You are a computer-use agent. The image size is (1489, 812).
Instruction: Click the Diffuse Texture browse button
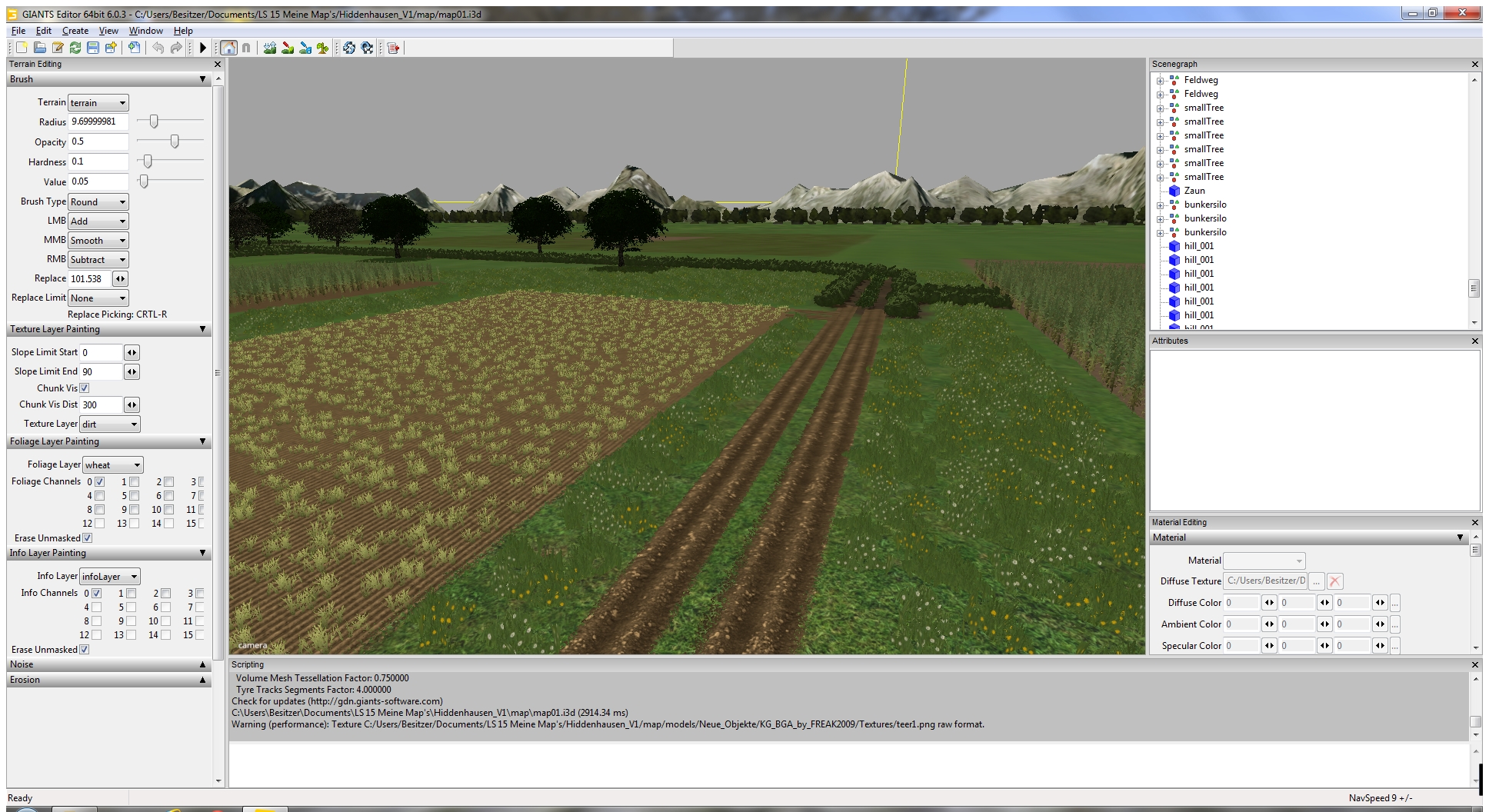(x=1316, y=581)
